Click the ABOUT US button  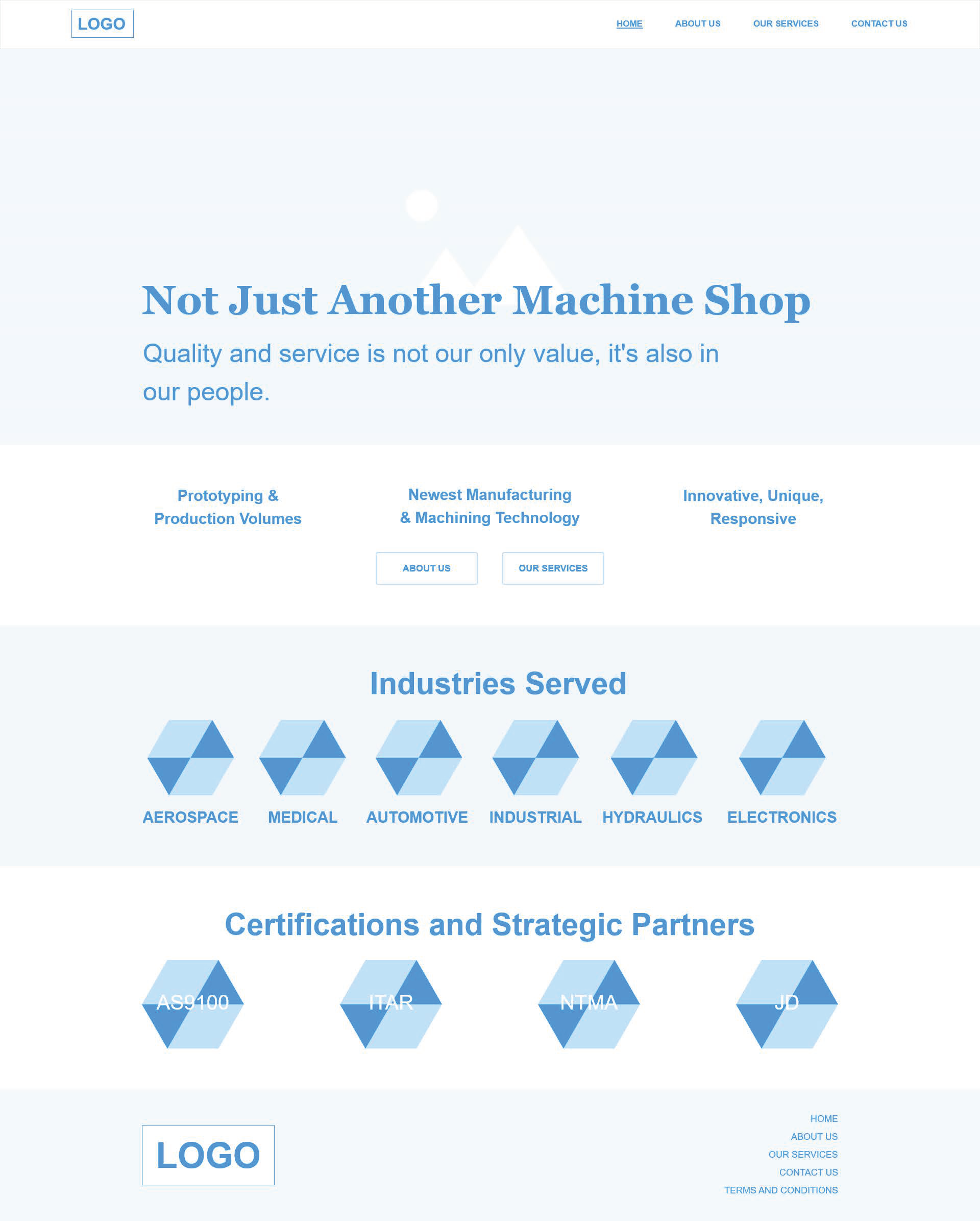pyautogui.click(x=427, y=568)
